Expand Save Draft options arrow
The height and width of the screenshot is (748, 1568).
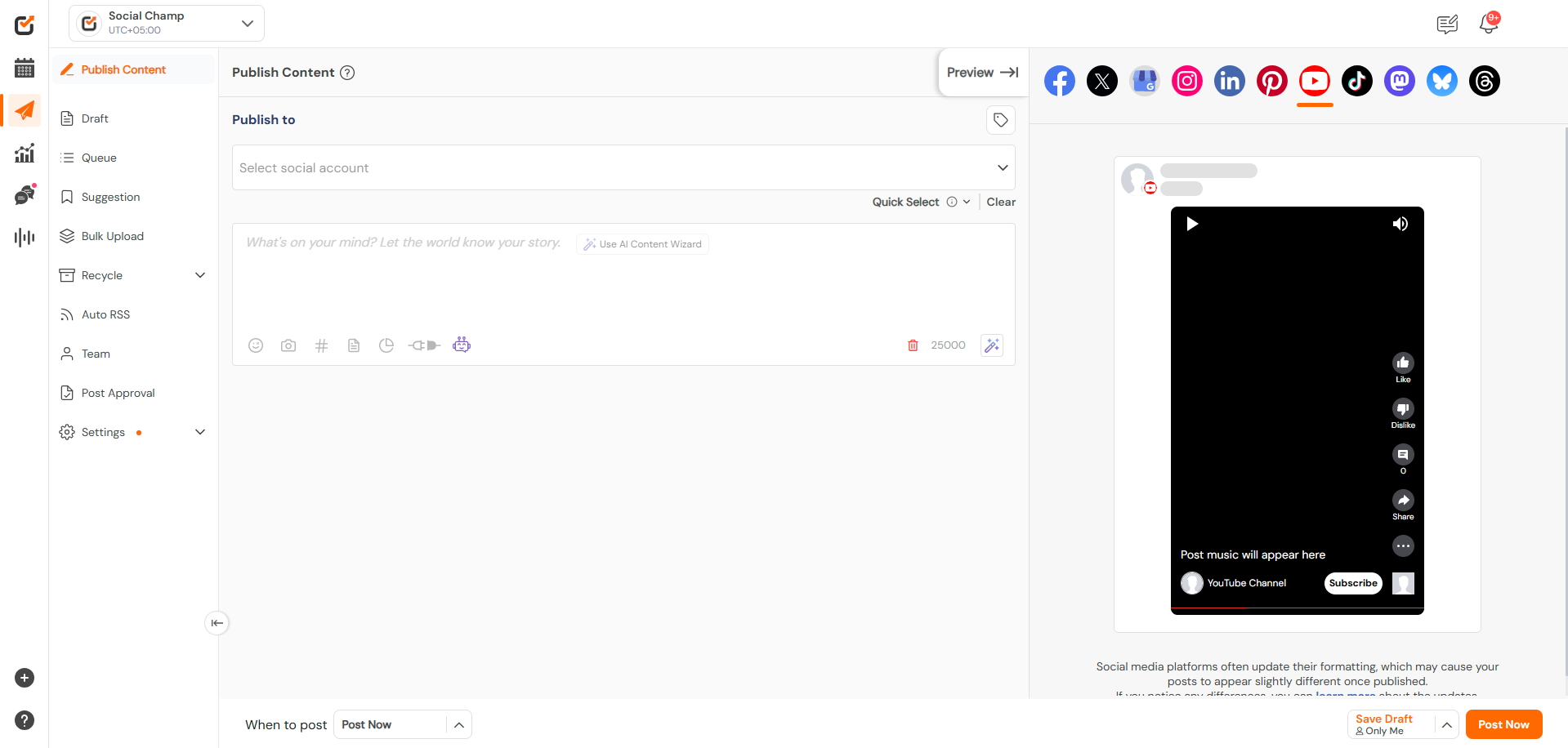[x=1446, y=725]
